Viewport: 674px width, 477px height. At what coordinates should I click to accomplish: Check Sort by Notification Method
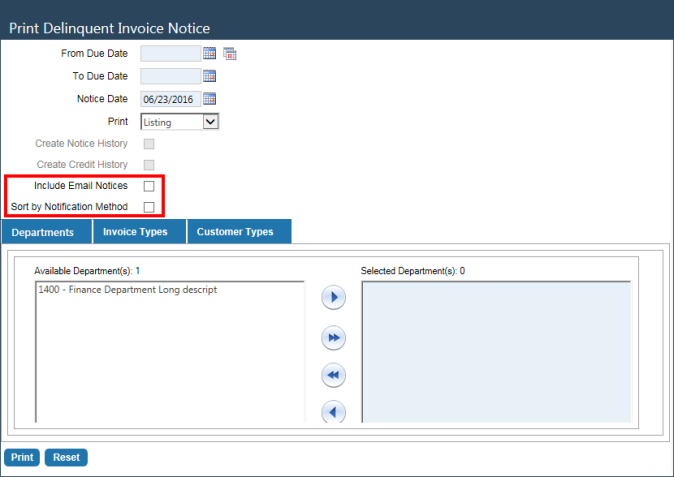pyautogui.click(x=149, y=207)
